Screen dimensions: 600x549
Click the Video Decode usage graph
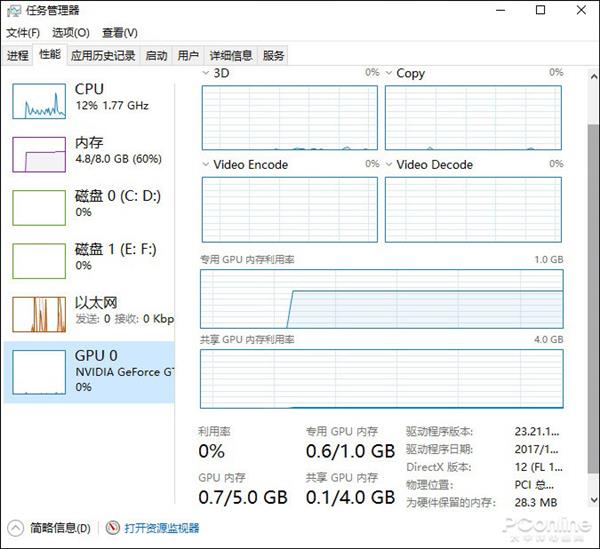473,210
